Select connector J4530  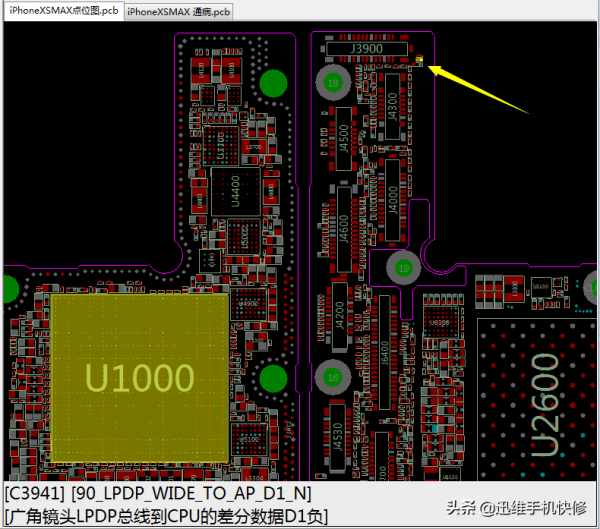pyautogui.click(x=340, y=440)
